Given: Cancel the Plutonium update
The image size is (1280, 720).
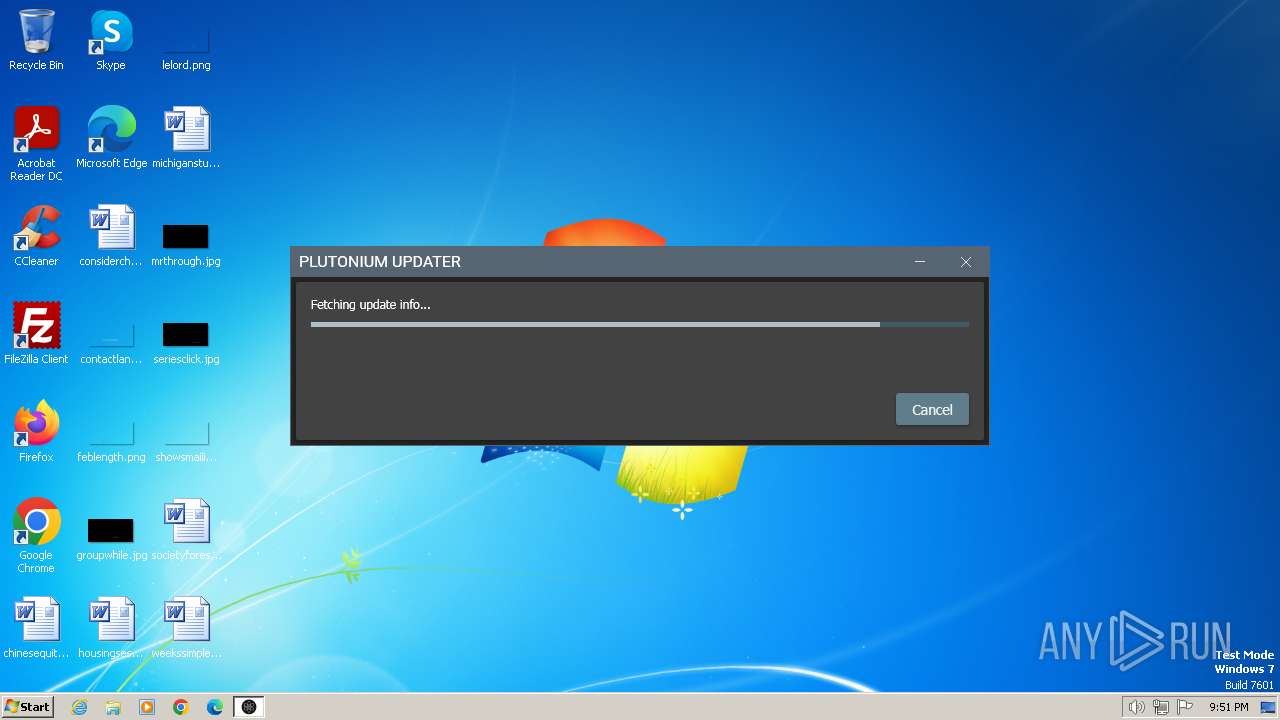Looking at the screenshot, I should (932, 410).
